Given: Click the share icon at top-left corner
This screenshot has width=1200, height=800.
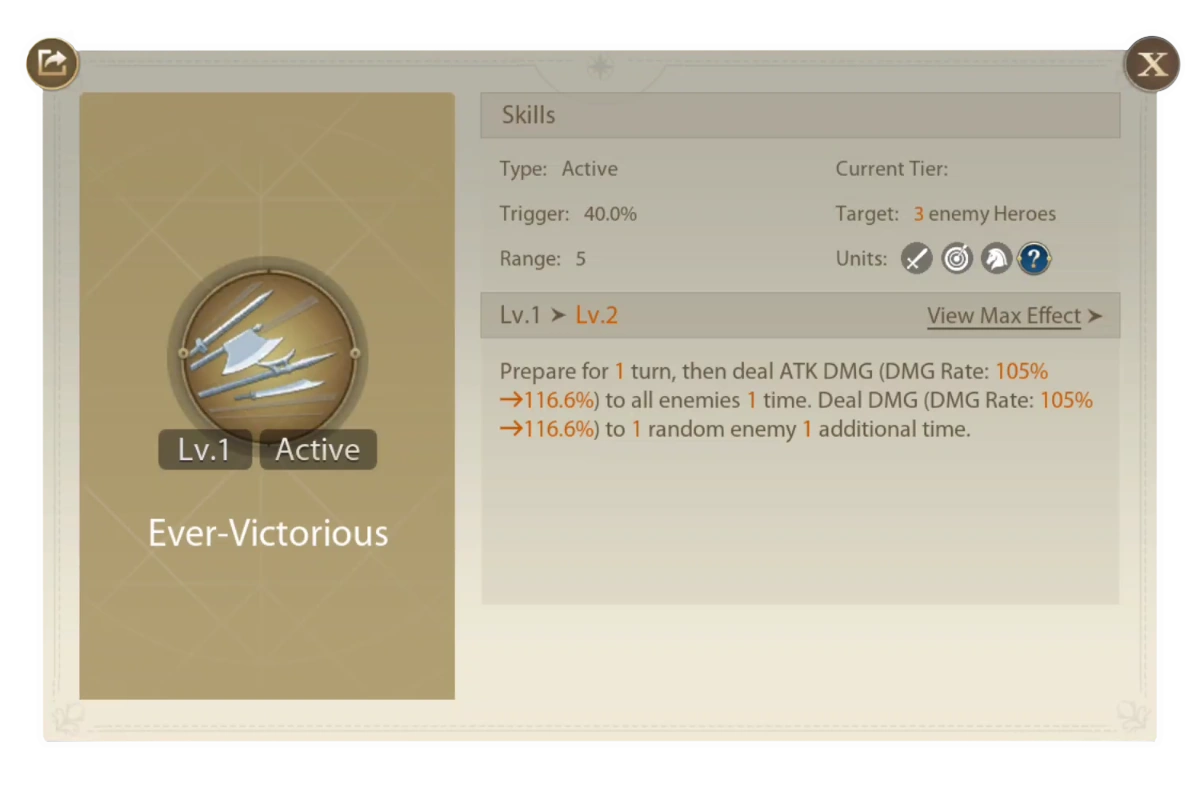Looking at the screenshot, I should click(52, 64).
